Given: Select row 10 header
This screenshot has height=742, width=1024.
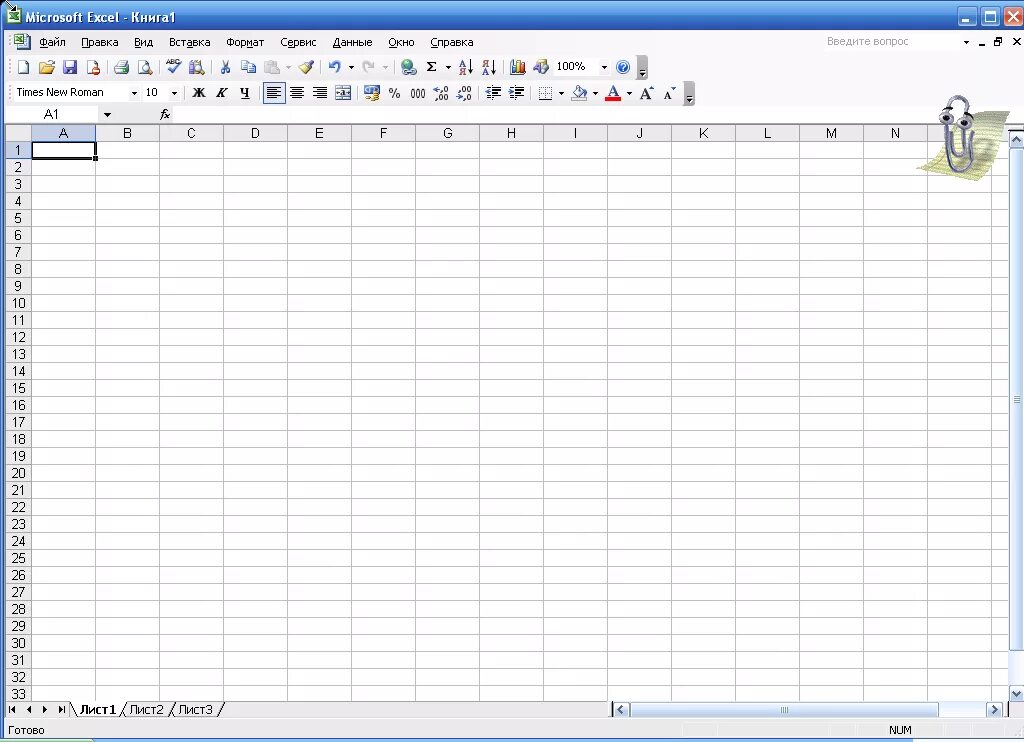Looking at the screenshot, I should pos(18,303).
